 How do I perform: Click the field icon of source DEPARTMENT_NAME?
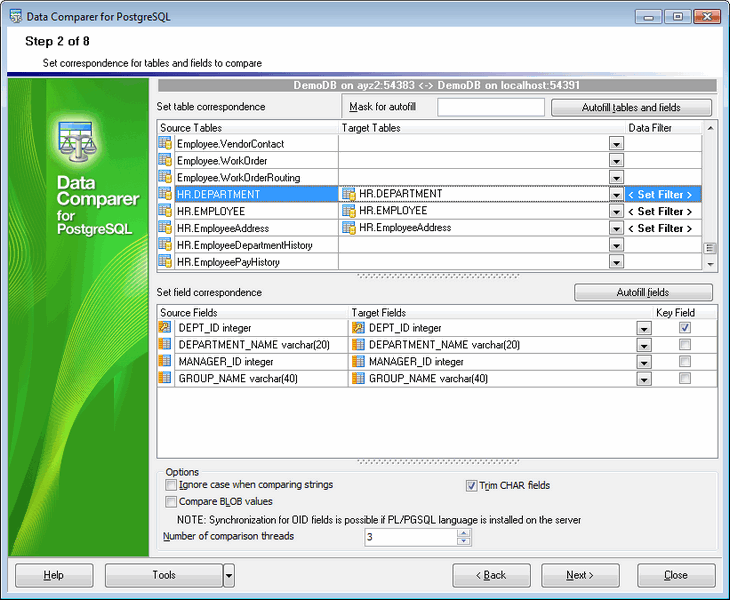pyautogui.click(x=165, y=344)
